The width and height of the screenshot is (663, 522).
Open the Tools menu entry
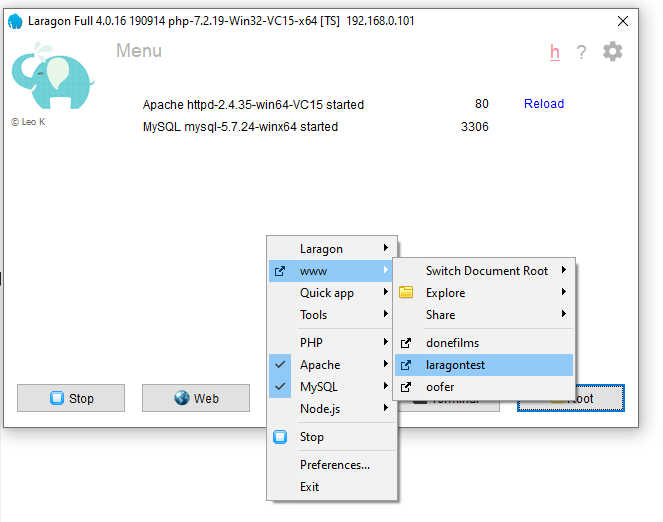pyautogui.click(x=332, y=315)
